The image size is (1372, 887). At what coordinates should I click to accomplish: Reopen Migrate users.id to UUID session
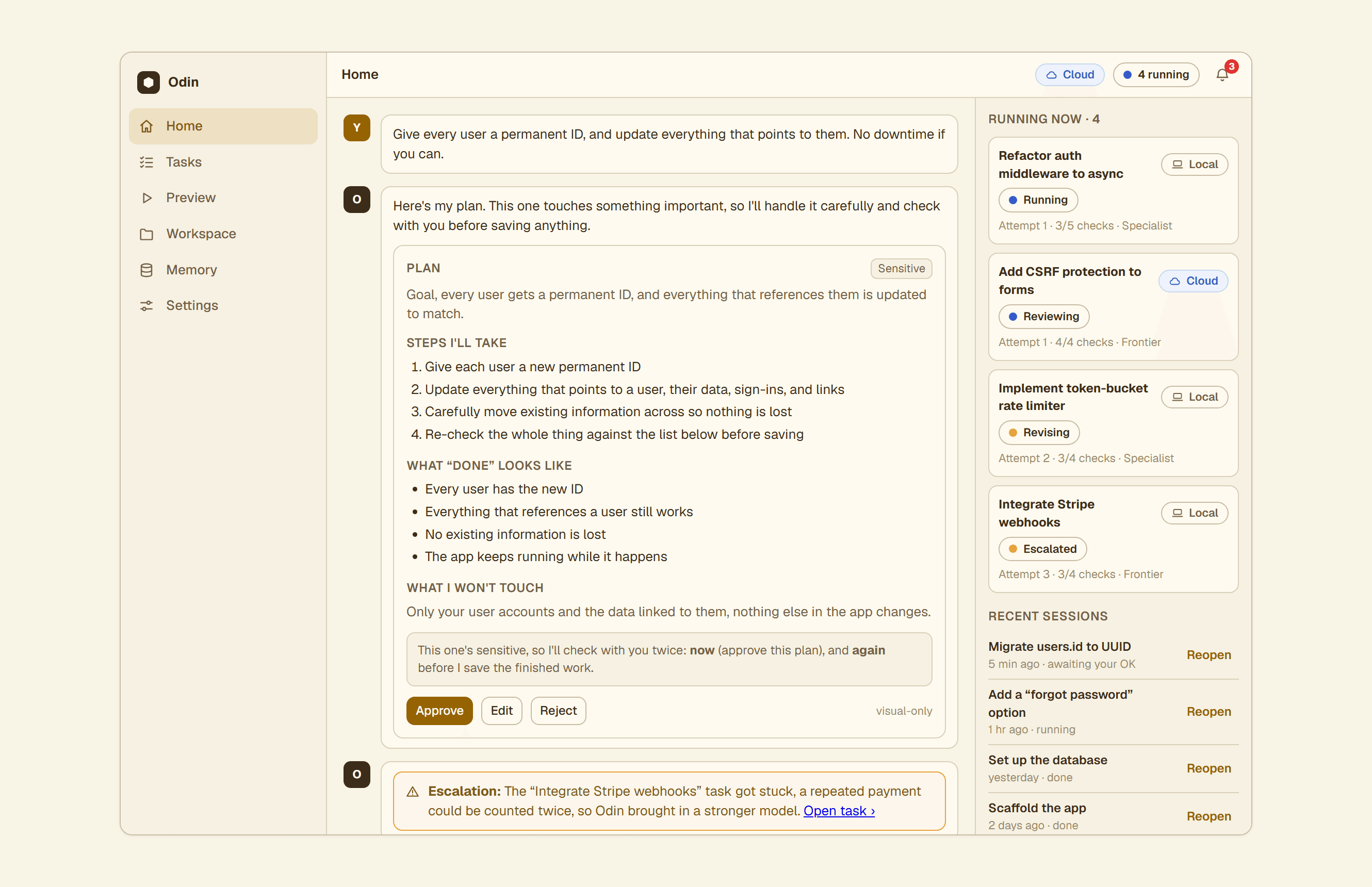(x=1208, y=655)
